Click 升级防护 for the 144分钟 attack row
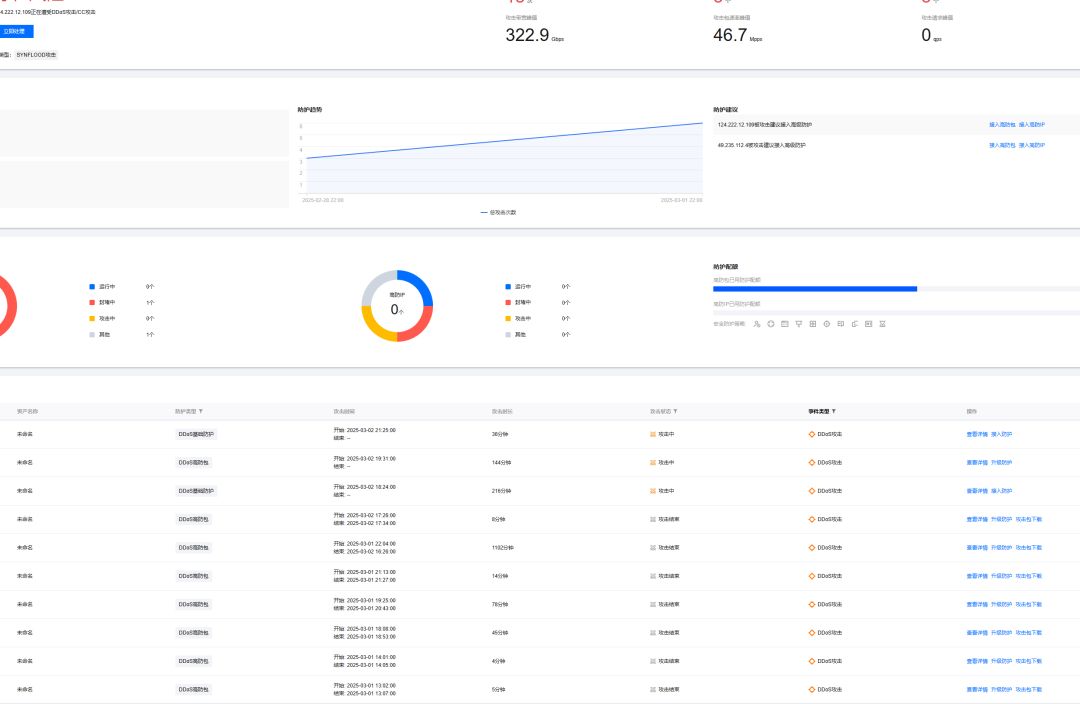Screen dimensions: 1080x704 click(1001, 463)
